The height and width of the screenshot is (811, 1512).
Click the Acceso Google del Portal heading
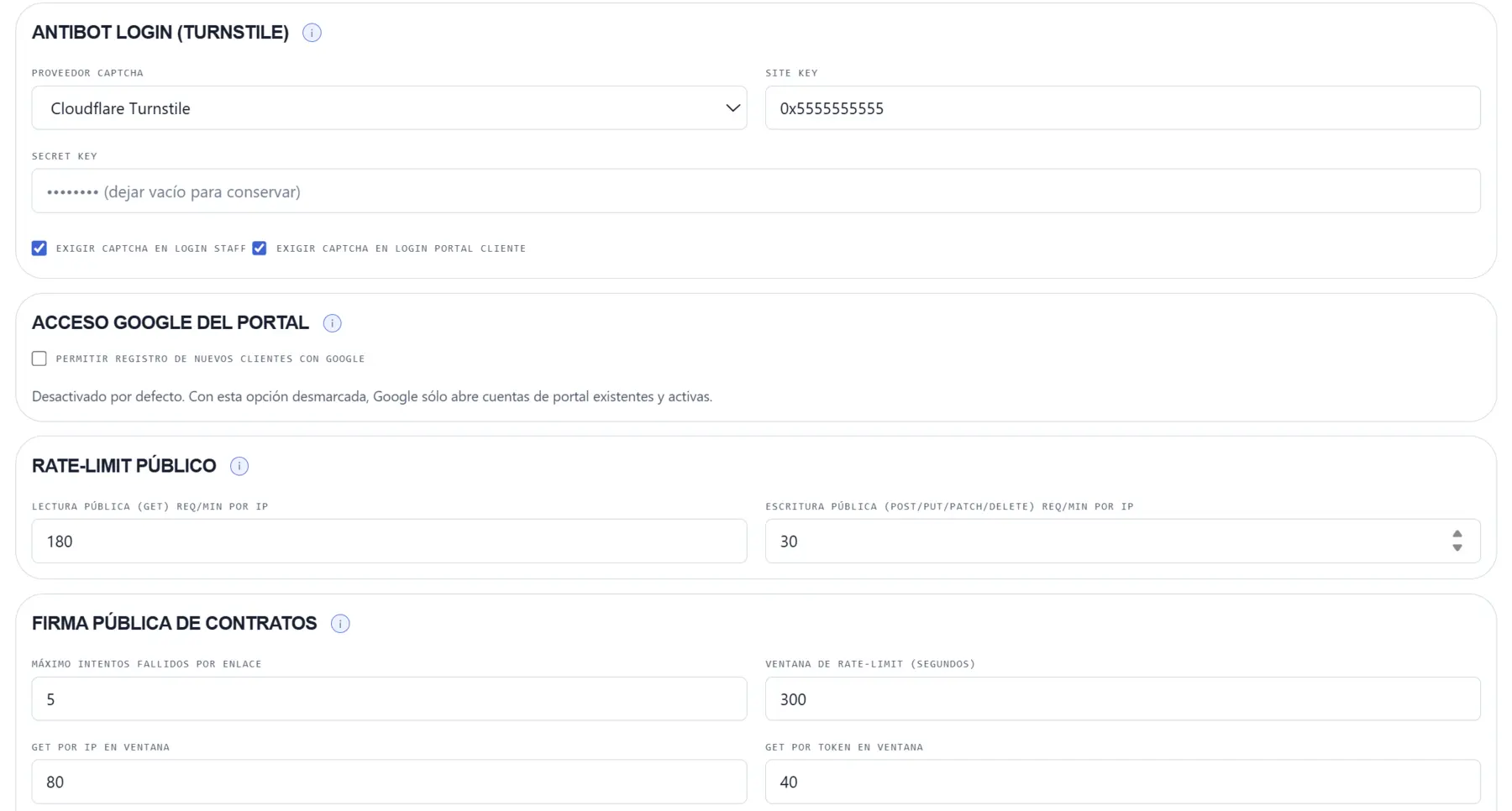(x=171, y=323)
